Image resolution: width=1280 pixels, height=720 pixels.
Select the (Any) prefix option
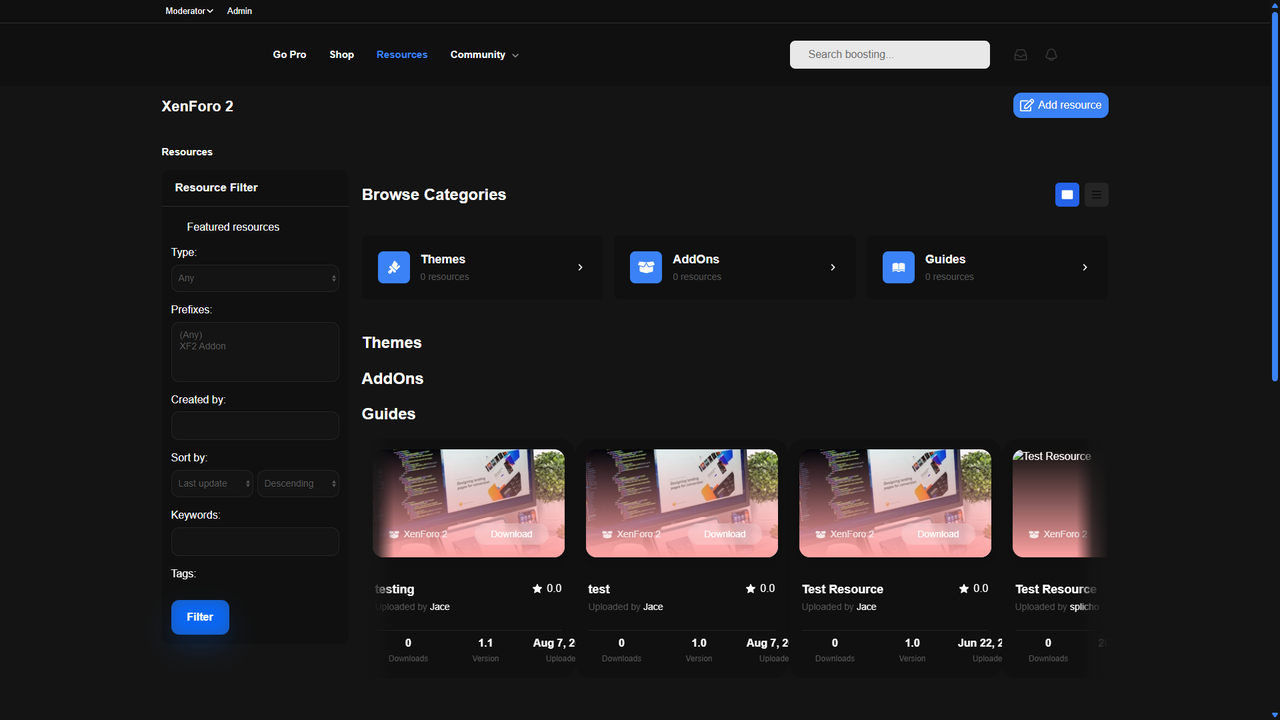(191, 335)
